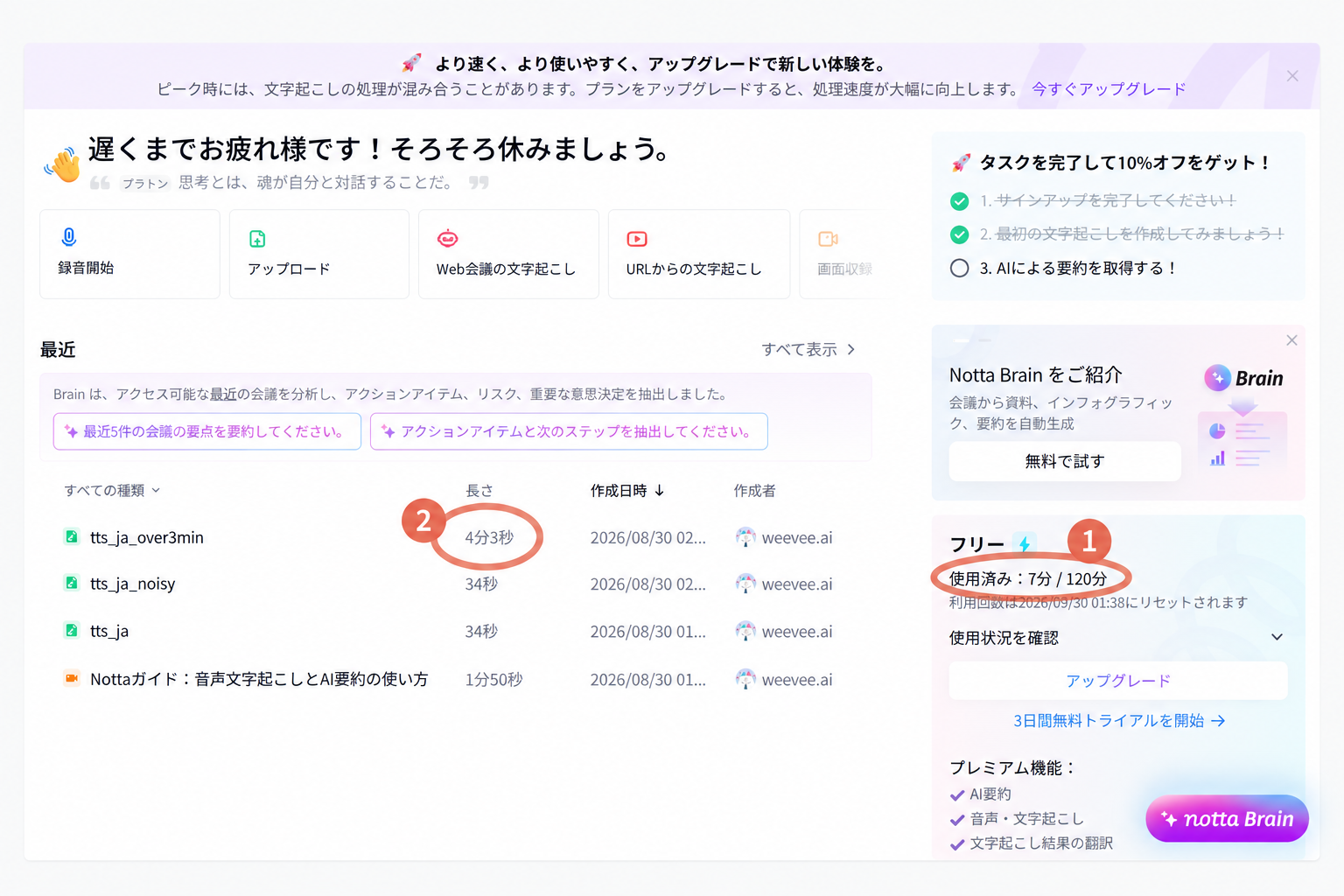Viewport: 1344px width, 896px height.
Task: Click the Web会議の文字起こし robot icon
Action: point(448,238)
